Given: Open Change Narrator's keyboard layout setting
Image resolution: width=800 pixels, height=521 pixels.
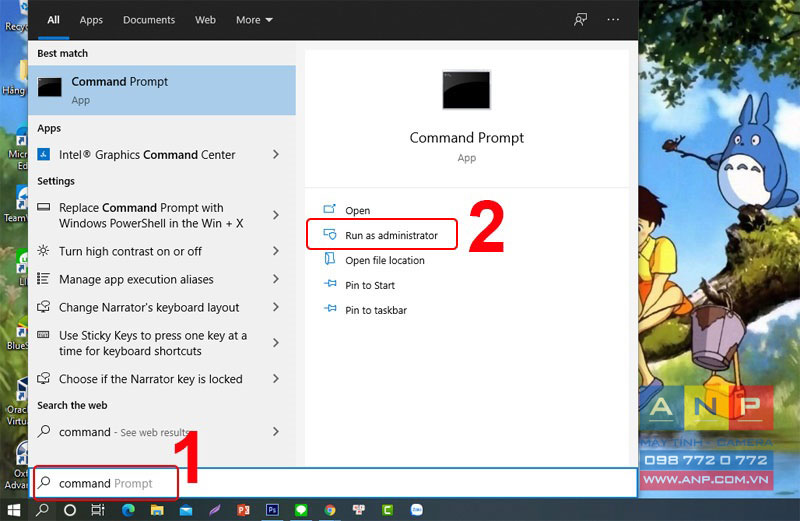Looking at the screenshot, I should tap(149, 308).
